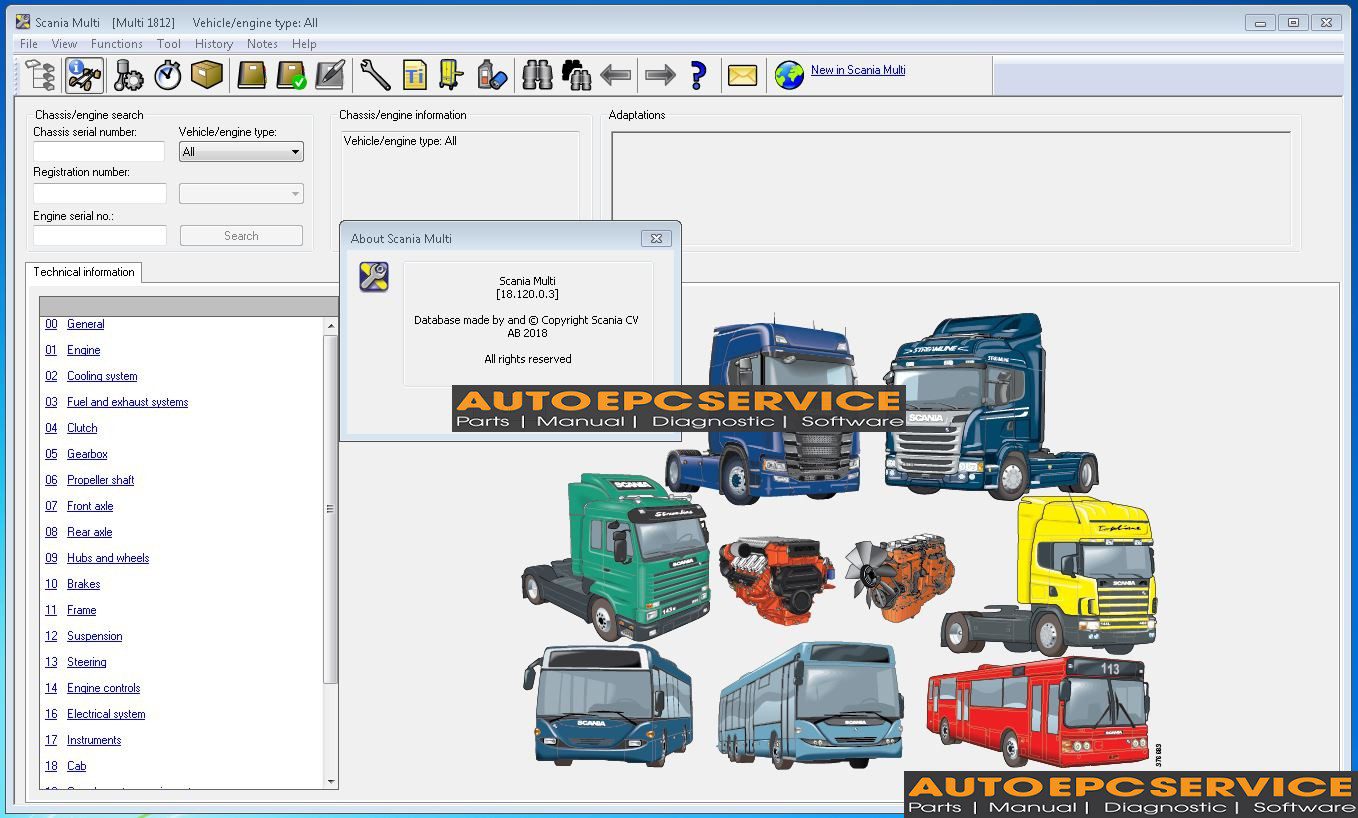Viewport: 1358px width, 818px height.
Task: Select the technical information toolbar icon
Action: coord(84,75)
